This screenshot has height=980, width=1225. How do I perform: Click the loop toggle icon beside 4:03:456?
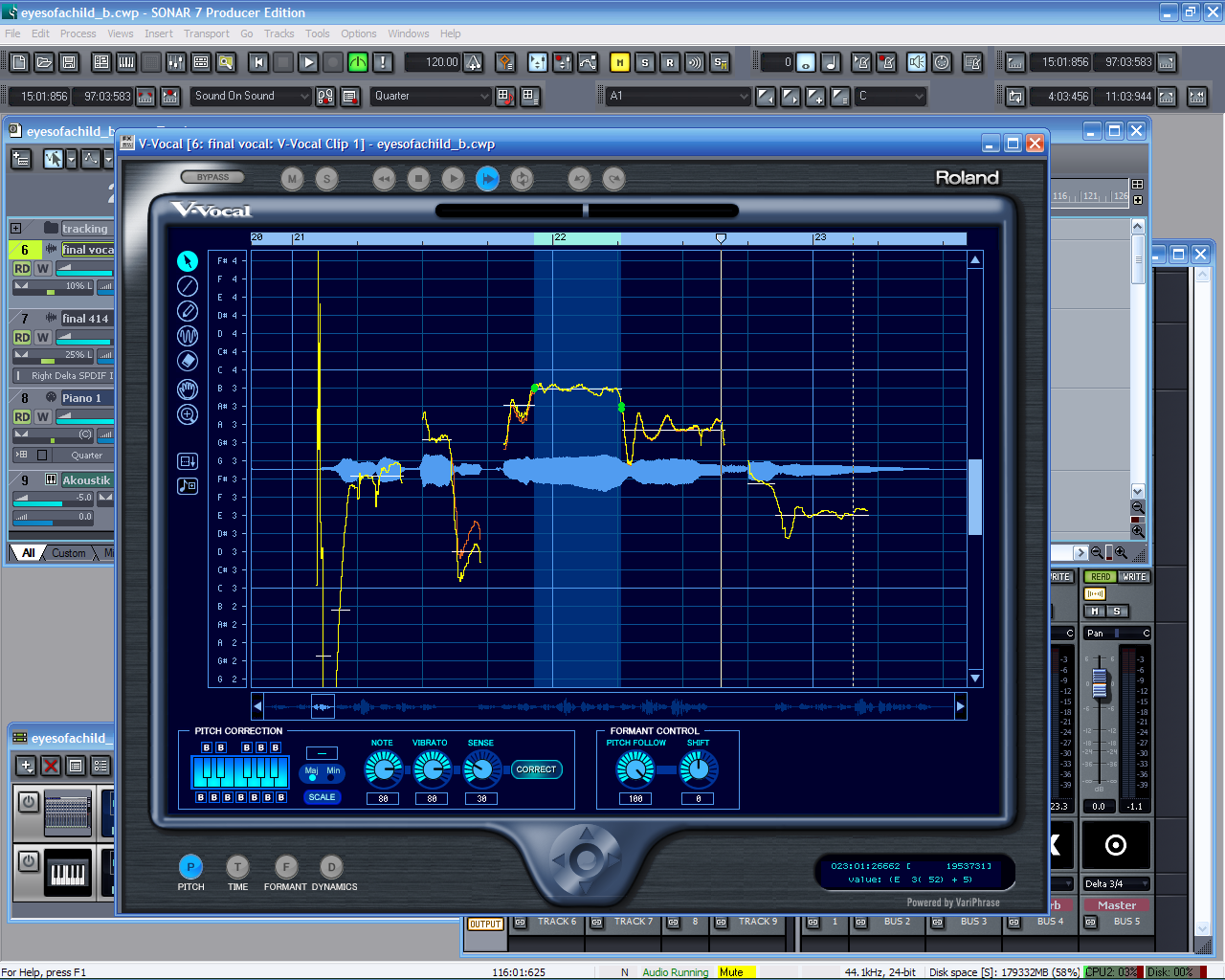click(x=1015, y=96)
